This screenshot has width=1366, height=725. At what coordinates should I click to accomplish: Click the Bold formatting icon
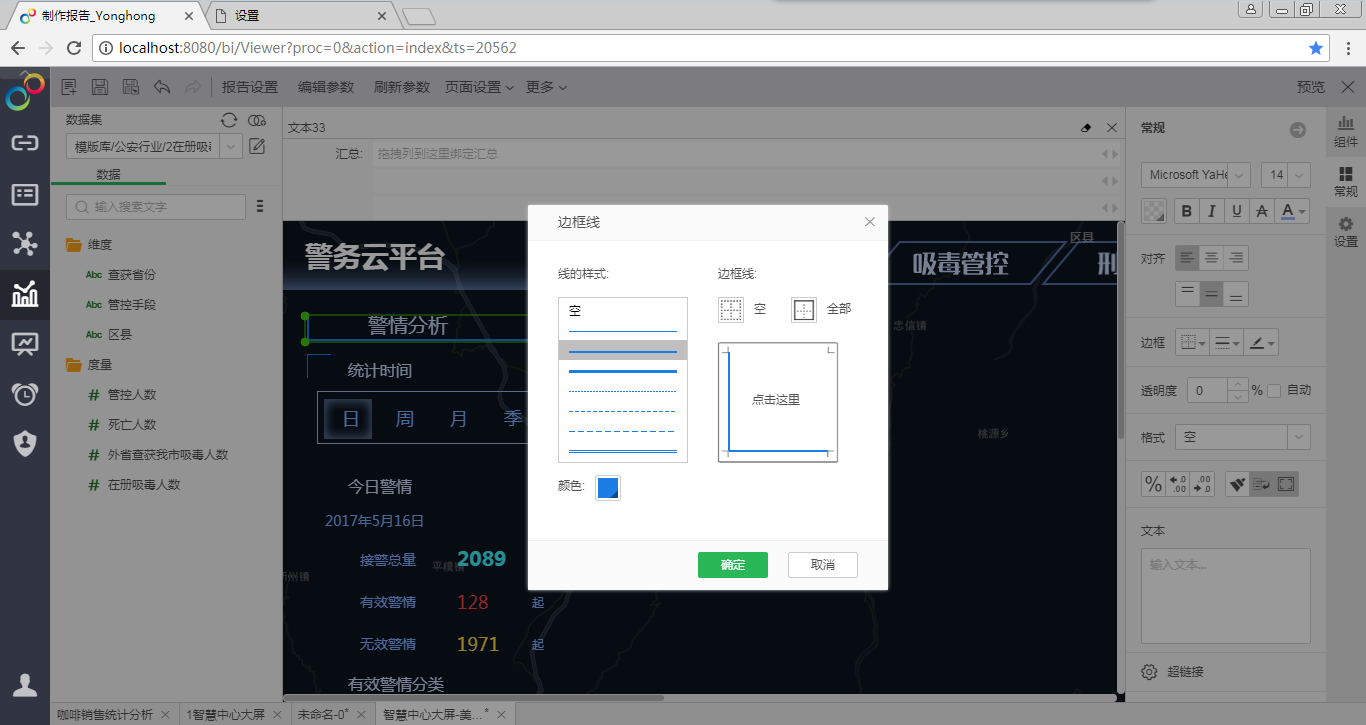1186,211
